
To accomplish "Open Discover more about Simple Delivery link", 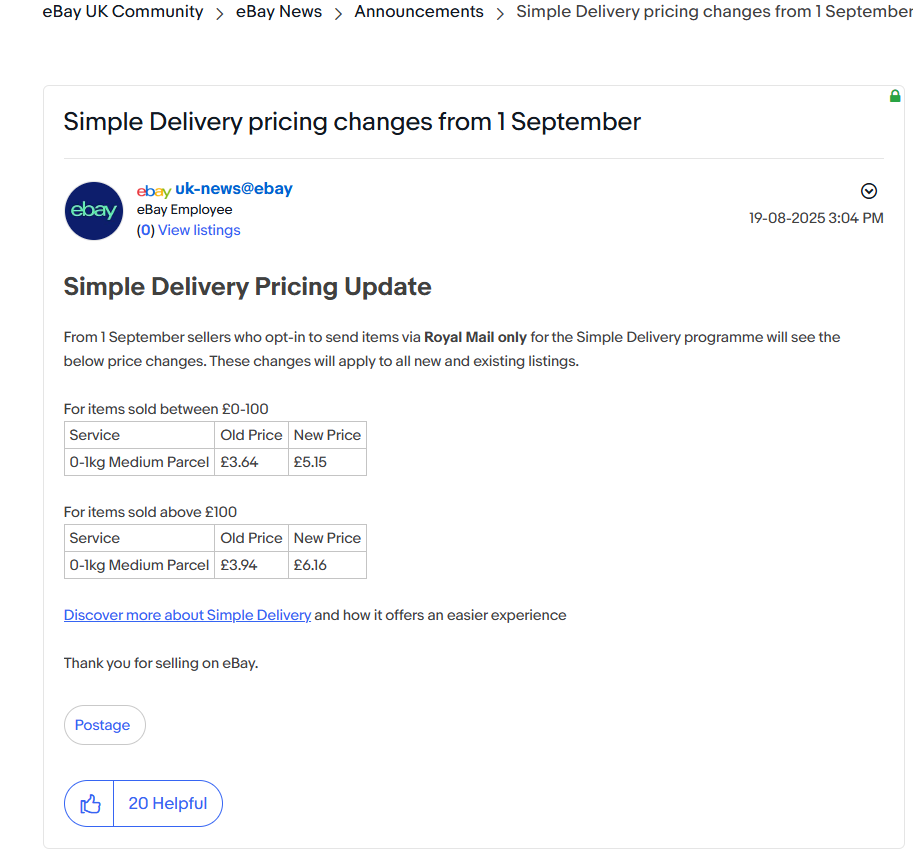I will click(x=187, y=615).
